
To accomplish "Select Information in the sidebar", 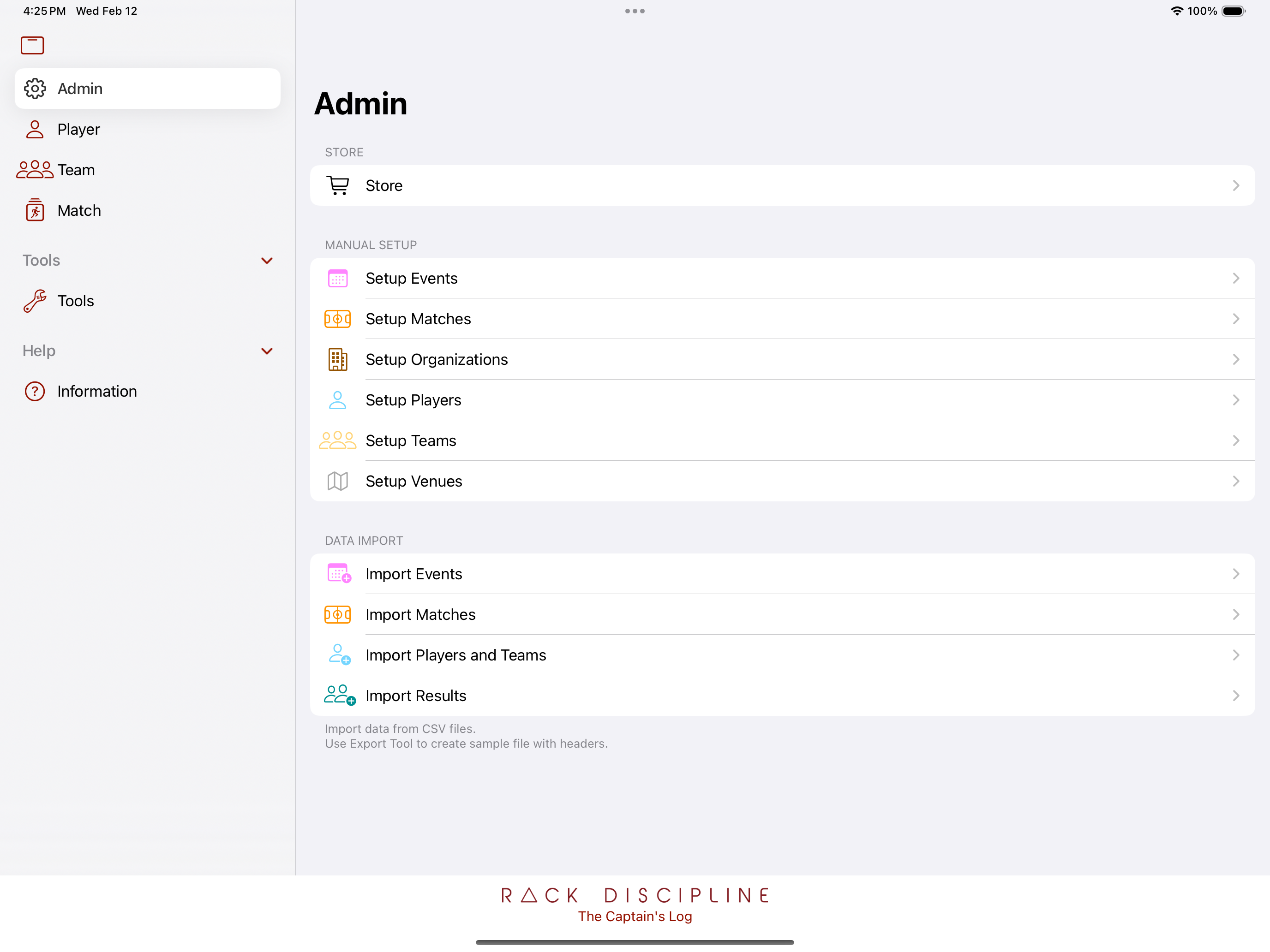I will click(x=148, y=391).
